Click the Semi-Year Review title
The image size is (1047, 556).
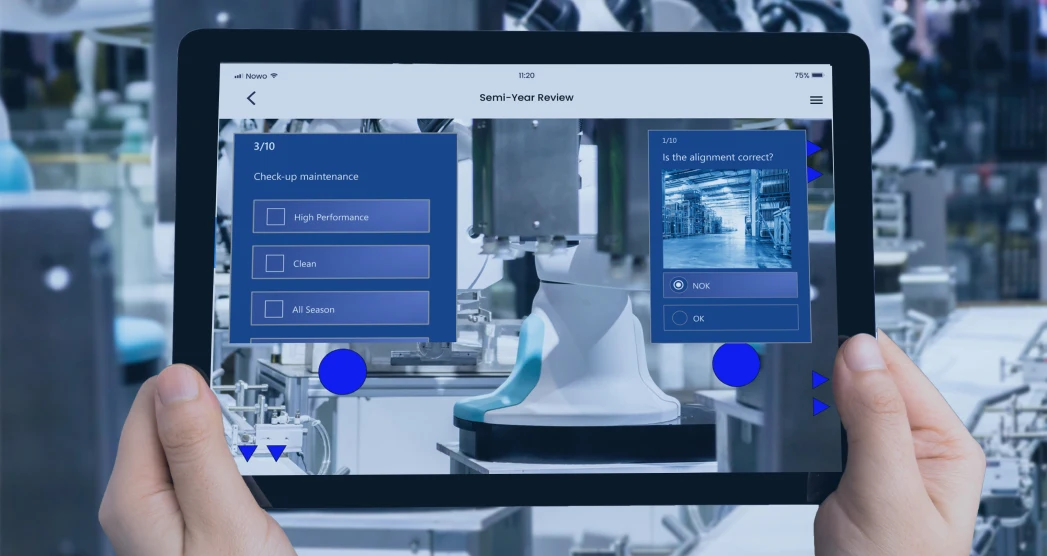click(526, 97)
